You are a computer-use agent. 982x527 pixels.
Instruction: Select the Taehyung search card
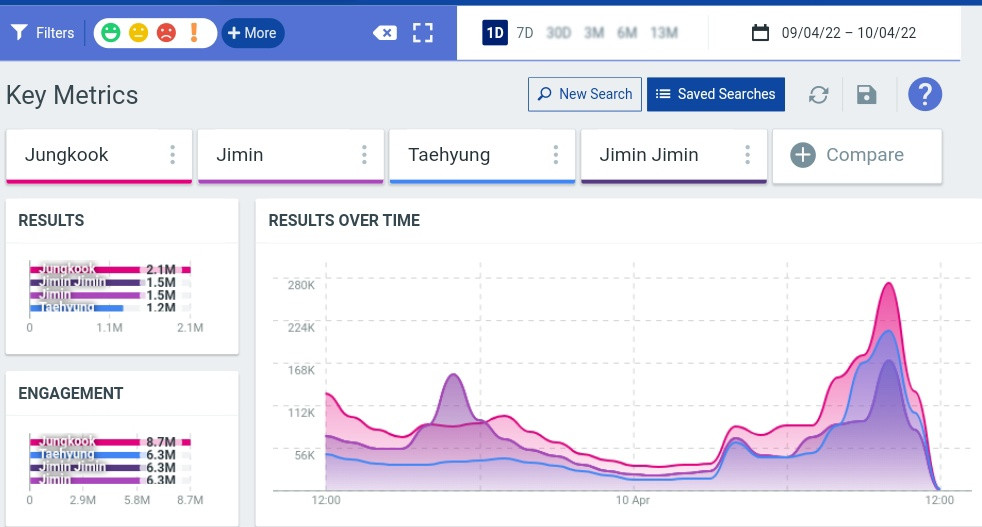(482, 156)
